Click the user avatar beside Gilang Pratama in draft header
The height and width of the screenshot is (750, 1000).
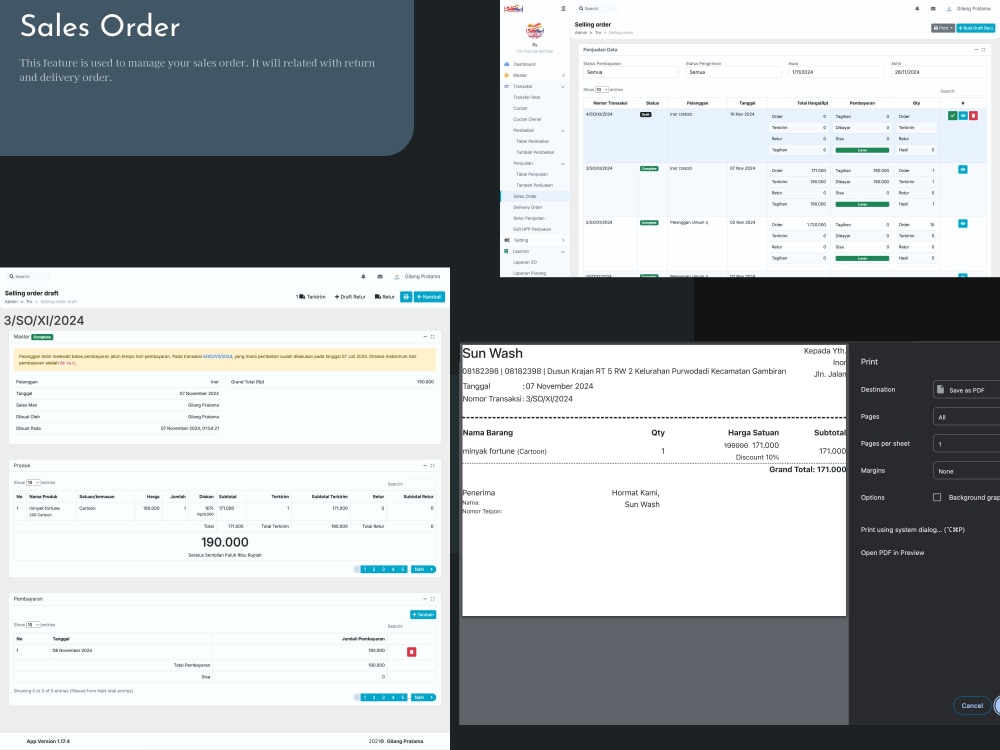coord(397,277)
